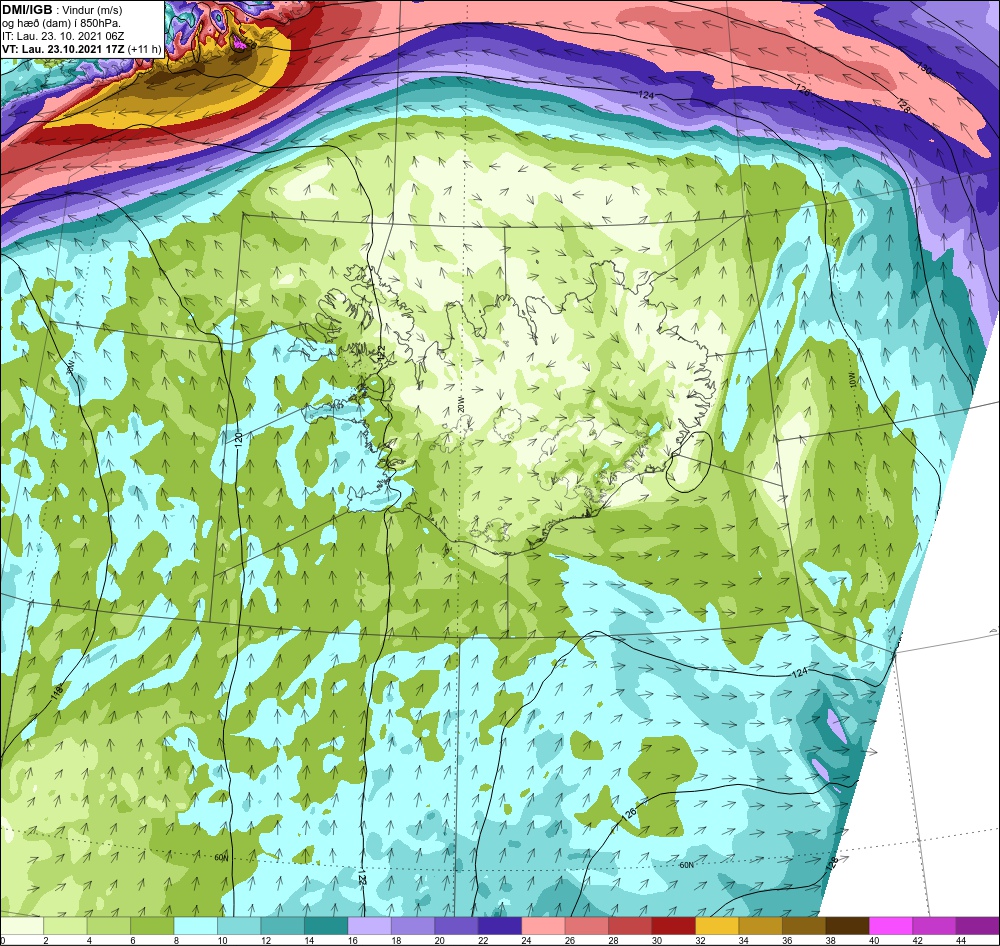Click the legend scale label "18"

pyautogui.click(x=396, y=941)
